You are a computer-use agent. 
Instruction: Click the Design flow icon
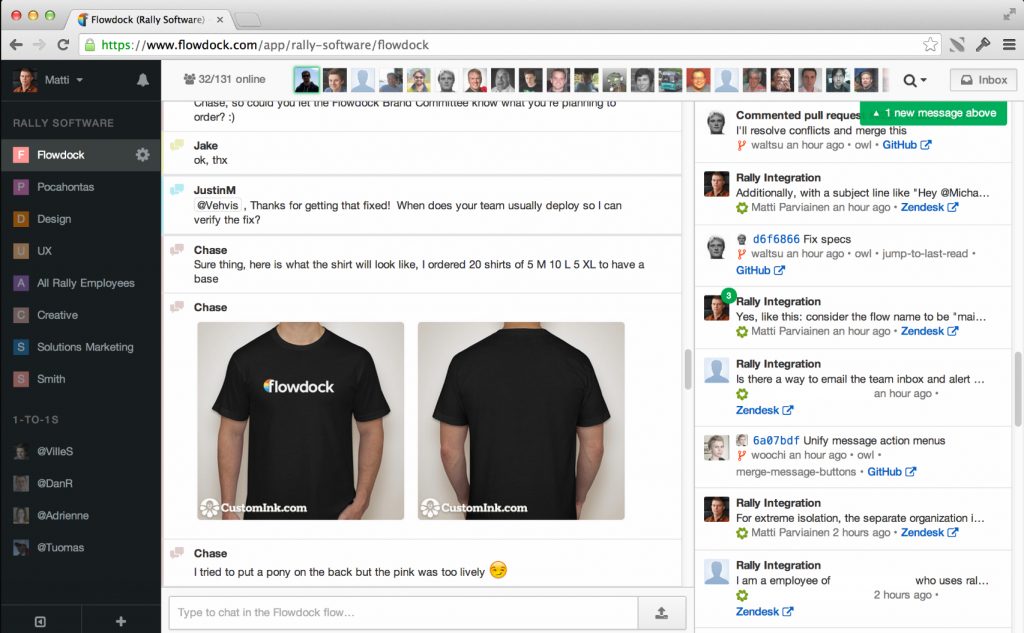pos(21,219)
